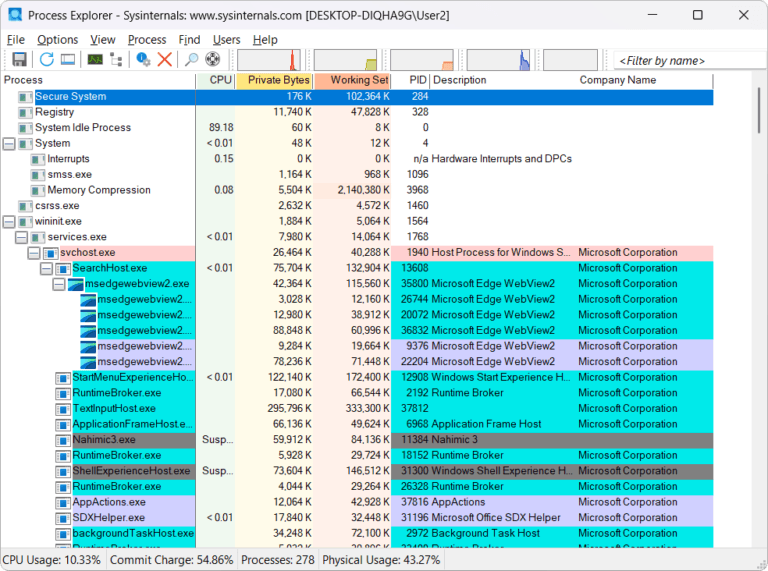Select the Memory Compression process
Image resolution: width=768 pixels, height=571 pixels.
tap(357, 190)
